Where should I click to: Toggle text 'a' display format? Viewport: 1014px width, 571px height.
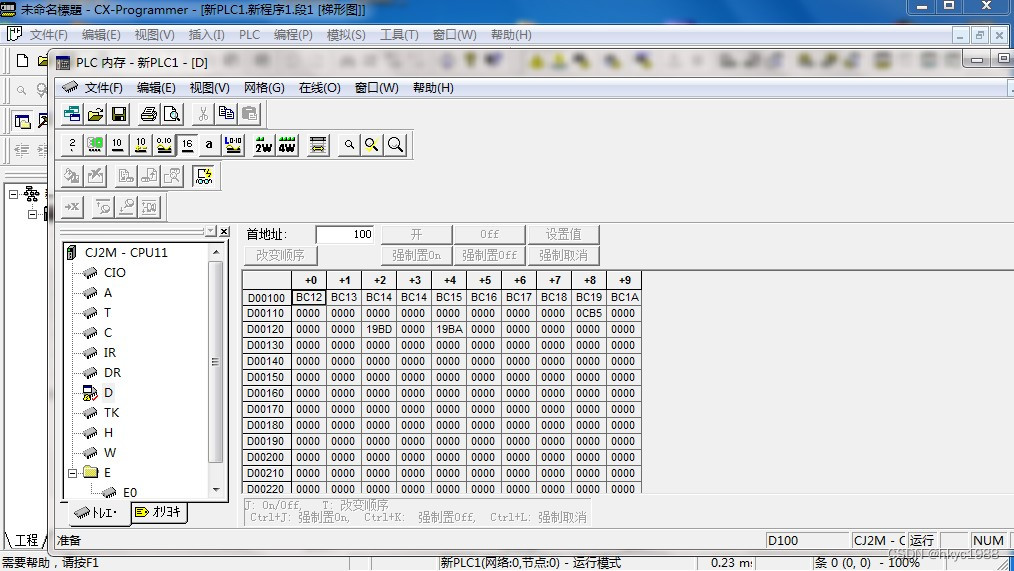click(209, 145)
